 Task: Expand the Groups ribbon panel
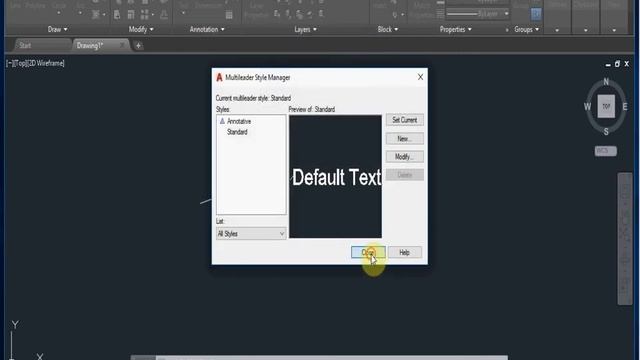[x=527, y=29]
